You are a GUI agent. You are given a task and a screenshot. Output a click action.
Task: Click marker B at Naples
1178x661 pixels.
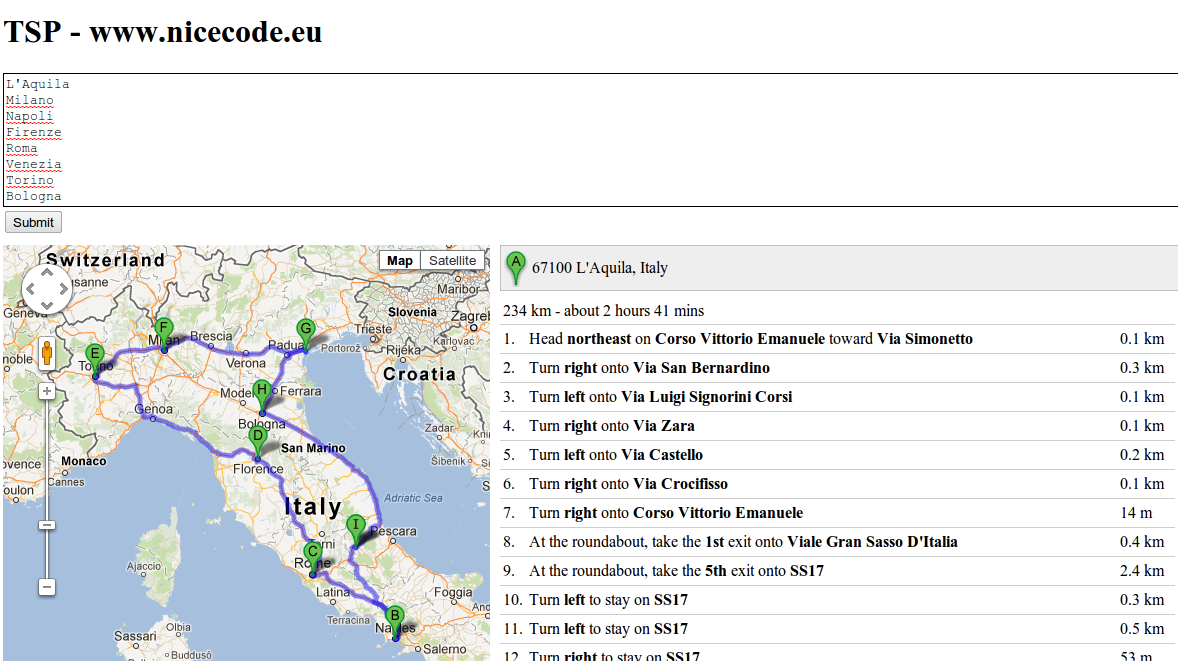(x=395, y=623)
